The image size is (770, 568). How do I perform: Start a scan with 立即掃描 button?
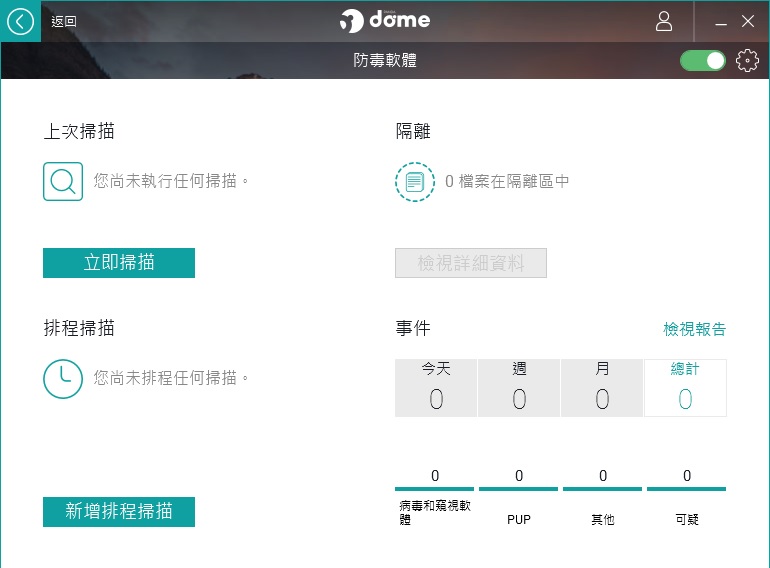119,263
